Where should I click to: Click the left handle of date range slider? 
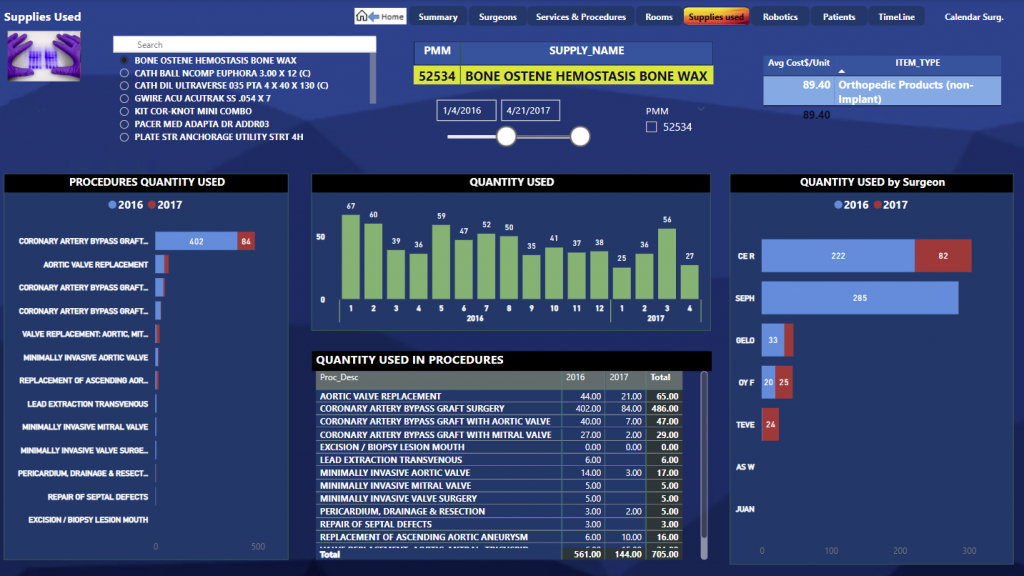click(x=507, y=136)
